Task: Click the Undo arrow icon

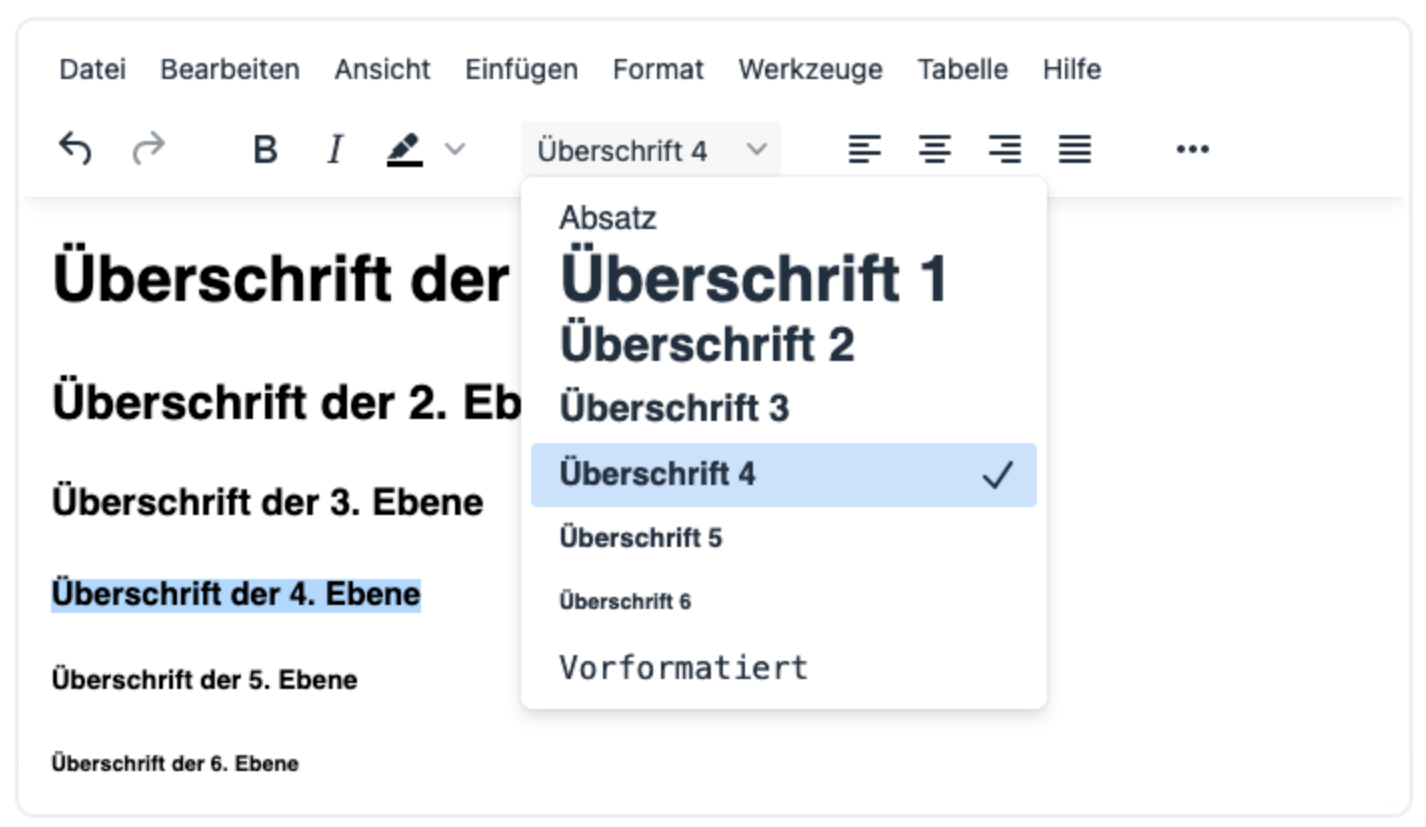Action: pos(75,150)
